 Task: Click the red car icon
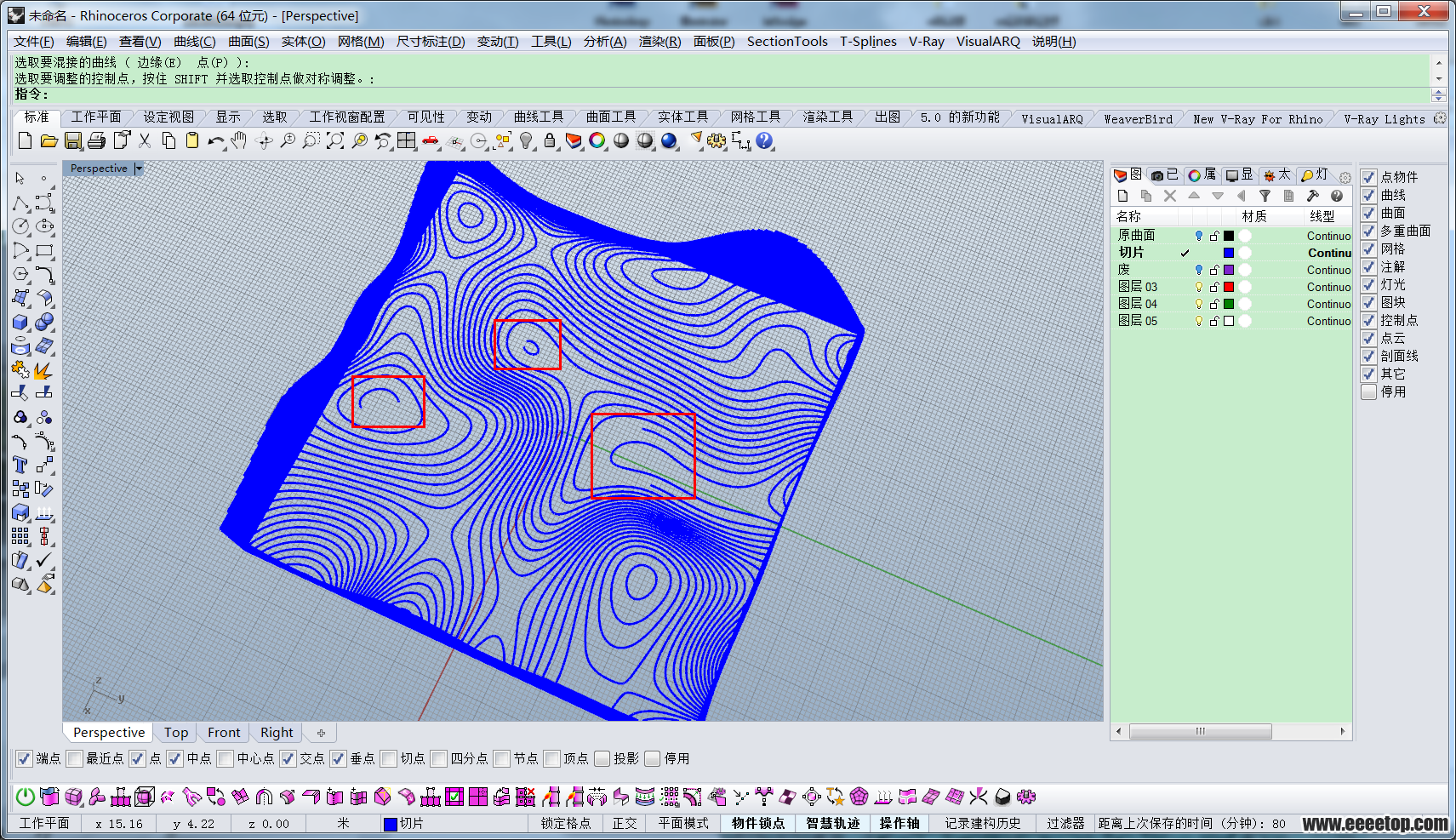(431, 140)
